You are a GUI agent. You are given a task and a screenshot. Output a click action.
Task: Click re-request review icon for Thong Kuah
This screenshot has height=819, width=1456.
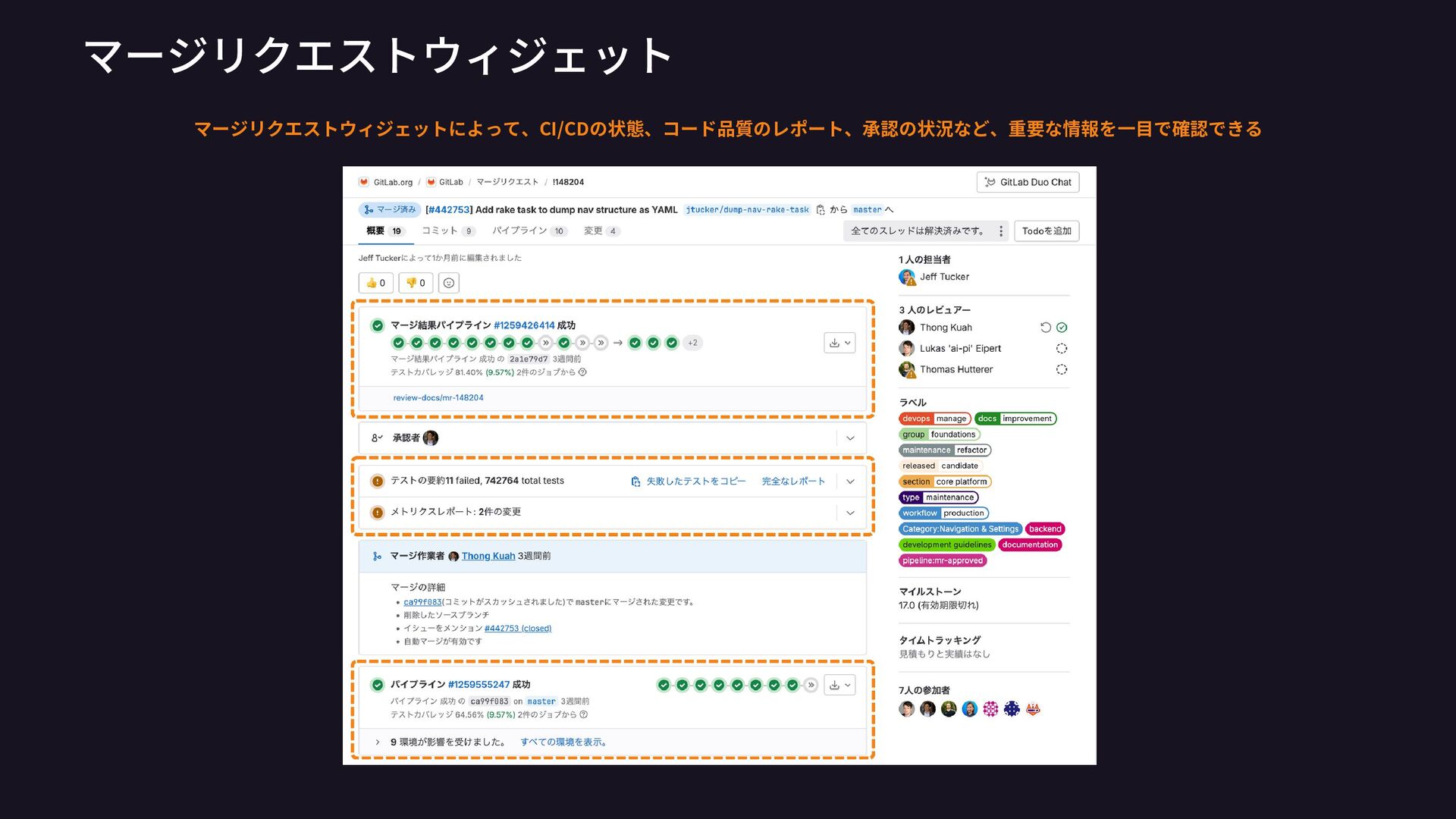click(1045, 328)
